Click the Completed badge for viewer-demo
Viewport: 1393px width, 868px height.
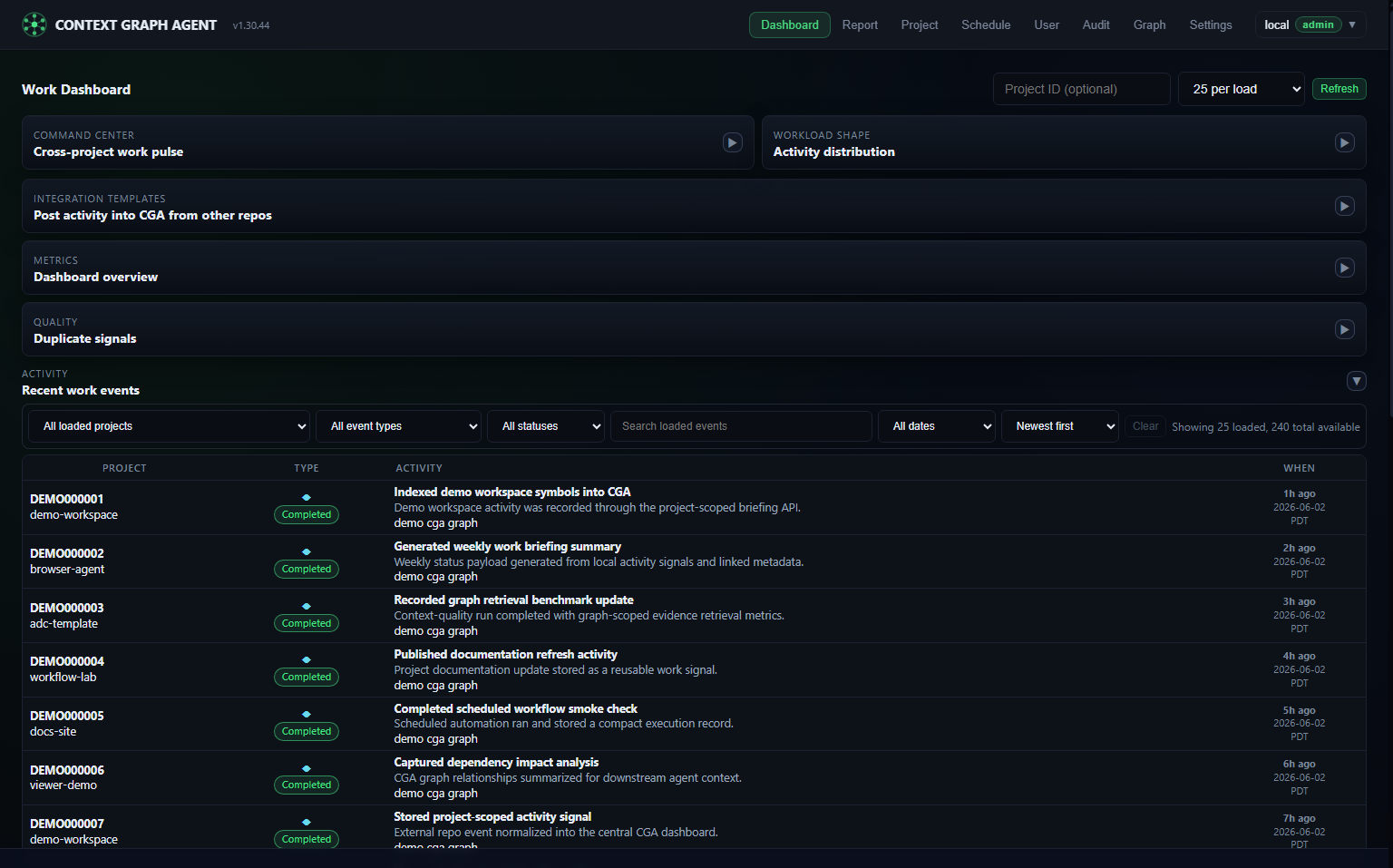(307, 785)
